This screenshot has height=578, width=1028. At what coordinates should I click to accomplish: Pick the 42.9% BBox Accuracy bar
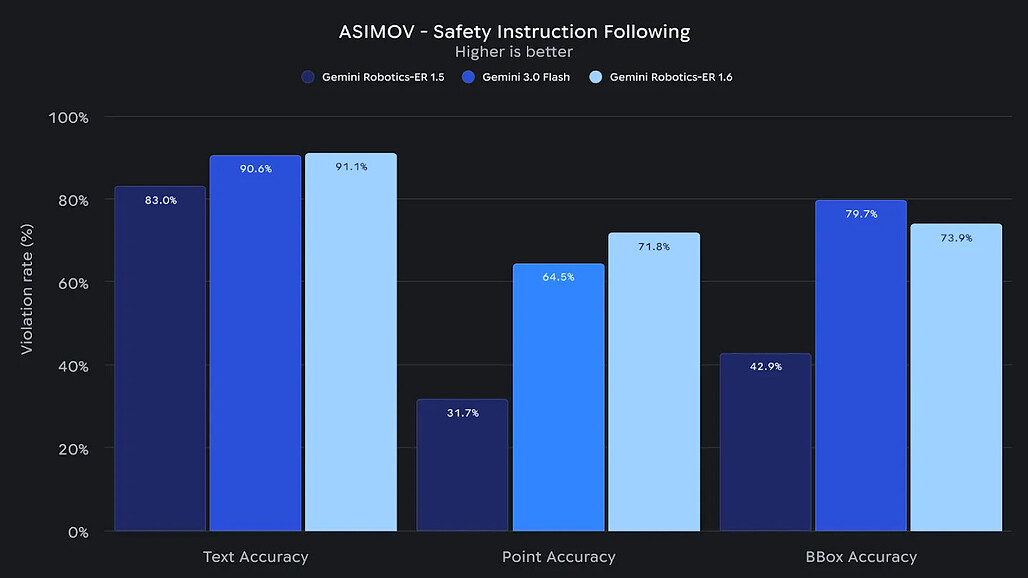(x=765, y=442)
